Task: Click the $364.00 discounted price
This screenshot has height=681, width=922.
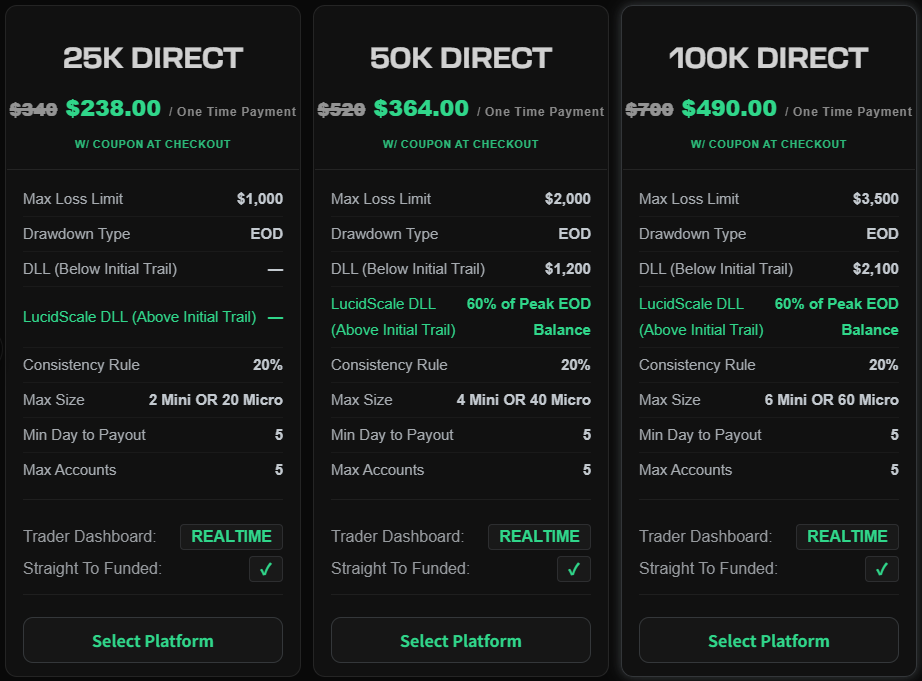Action: point(421,108)
